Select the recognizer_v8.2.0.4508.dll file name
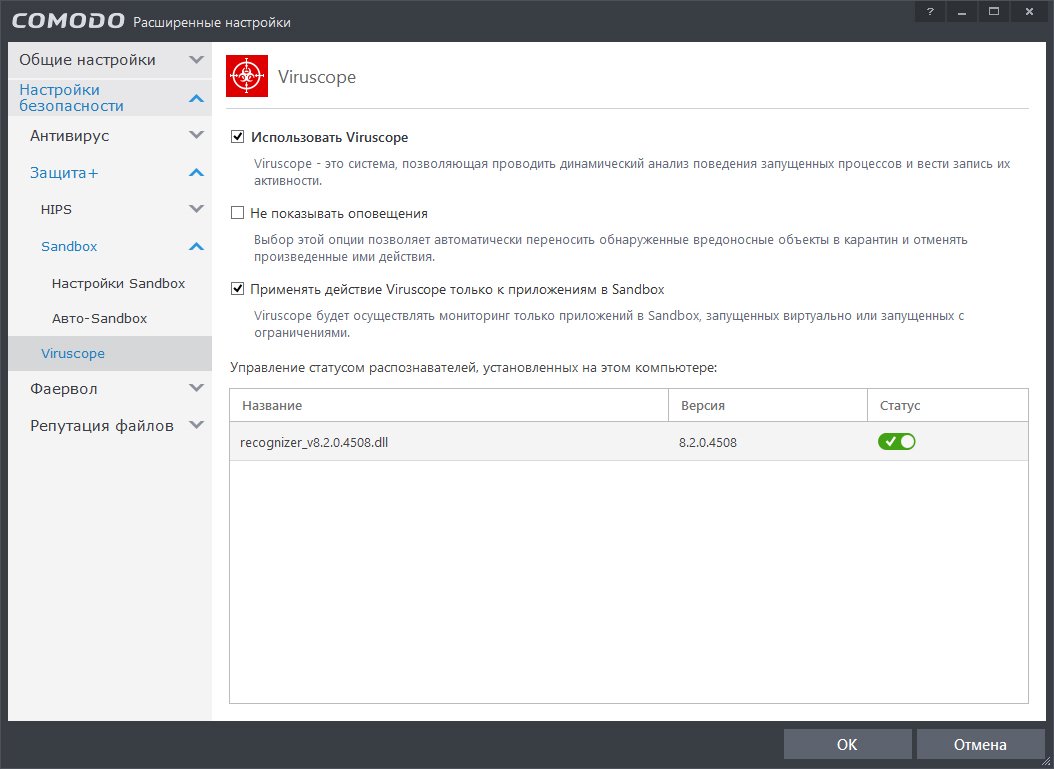 point(314,442)
